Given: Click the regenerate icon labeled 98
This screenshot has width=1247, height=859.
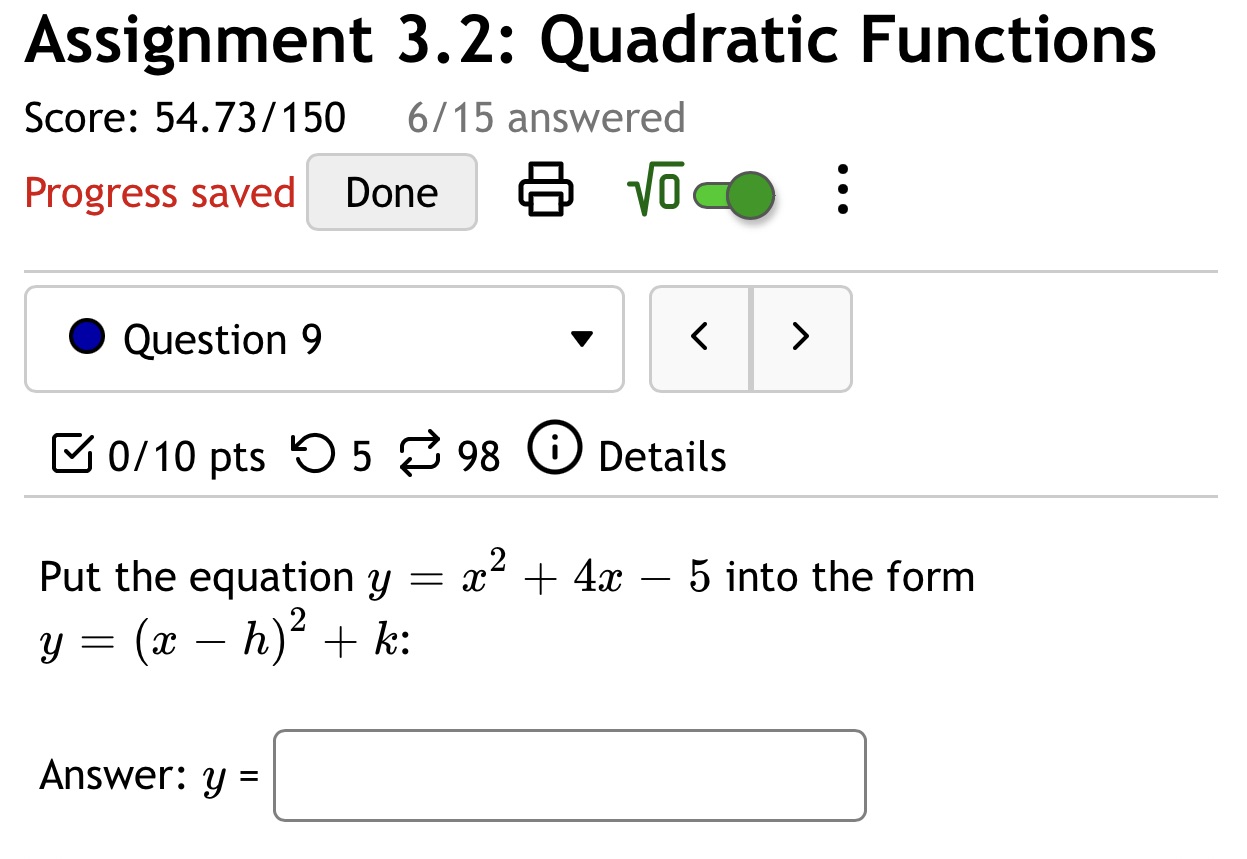Looking at the screenshot, I should point(422,453).
